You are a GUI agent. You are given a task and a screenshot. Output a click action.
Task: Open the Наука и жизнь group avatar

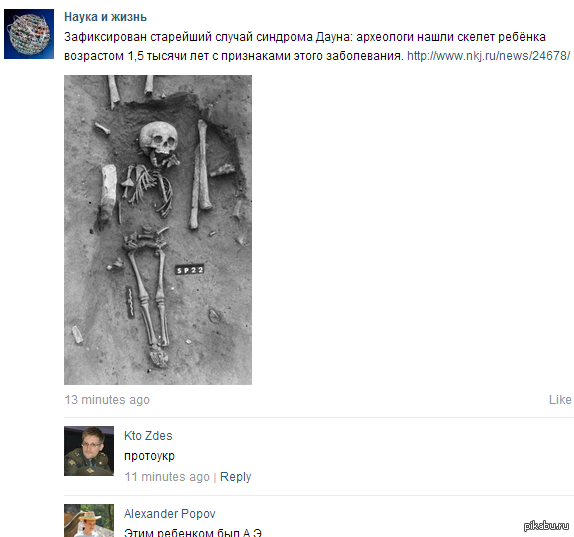pyautogui.click(x=29, y=34)
